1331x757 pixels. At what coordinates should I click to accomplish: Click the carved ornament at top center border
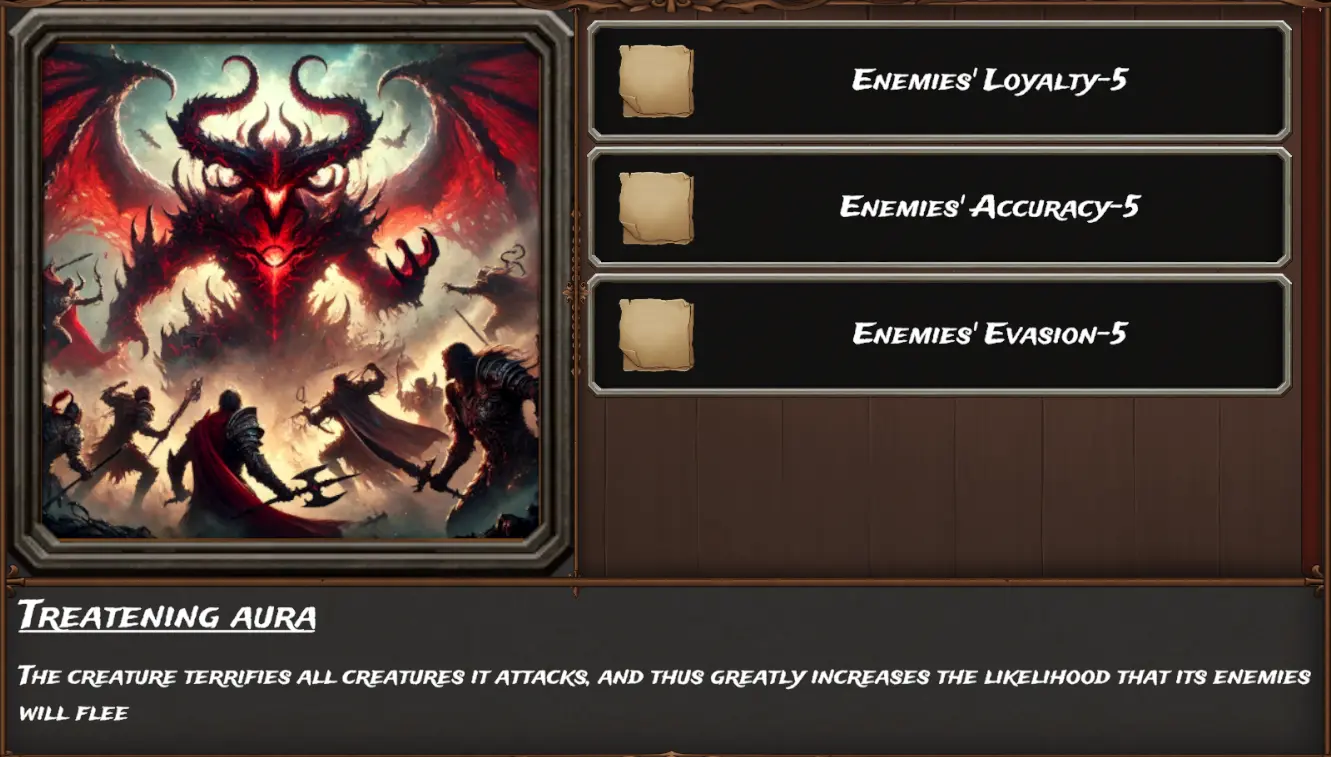[x=665, y=5]
